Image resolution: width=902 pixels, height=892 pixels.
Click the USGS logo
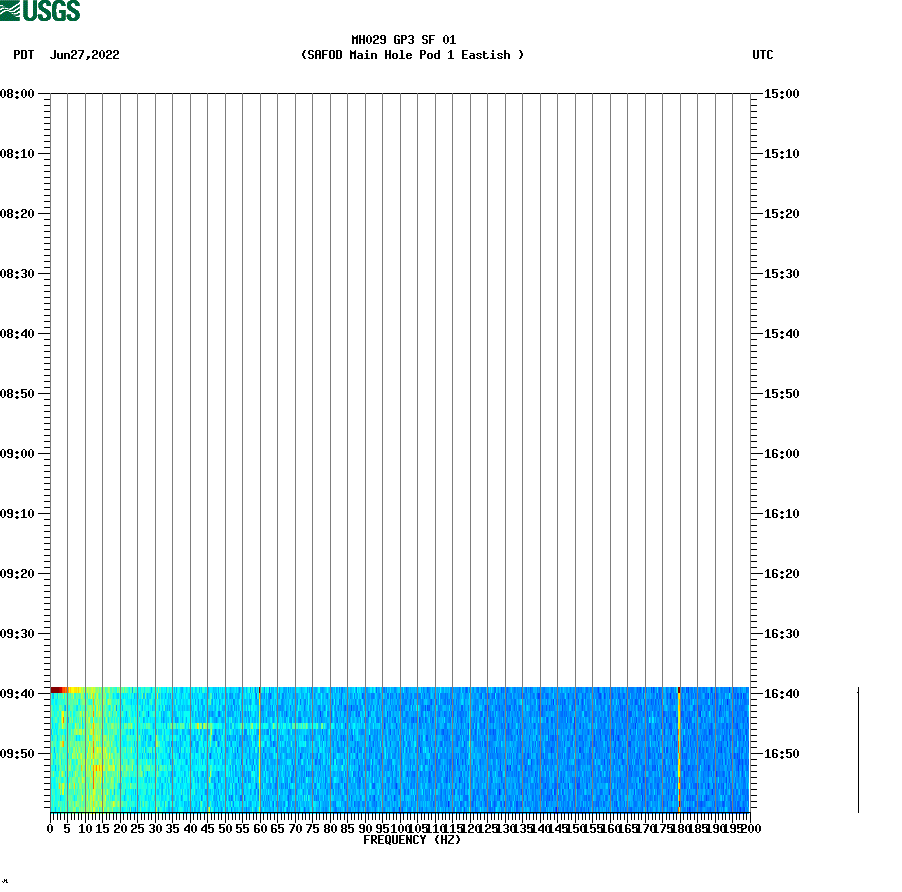[x=40, y=10]
